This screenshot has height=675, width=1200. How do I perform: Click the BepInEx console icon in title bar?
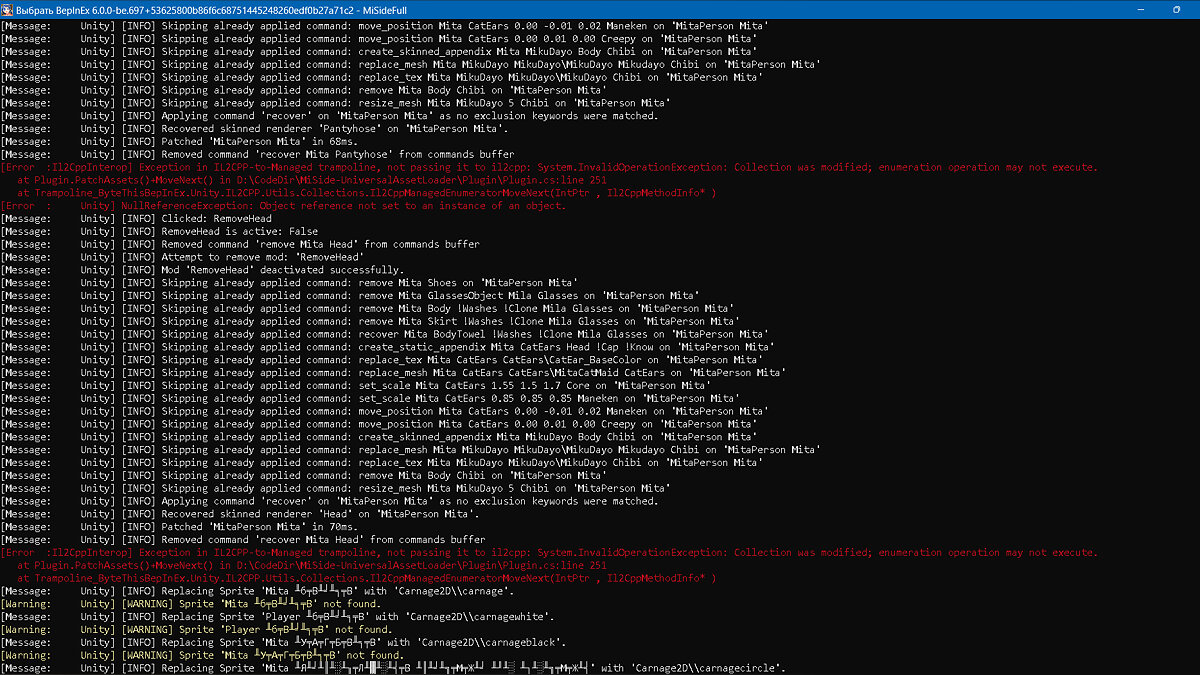[x=8, y=9]
